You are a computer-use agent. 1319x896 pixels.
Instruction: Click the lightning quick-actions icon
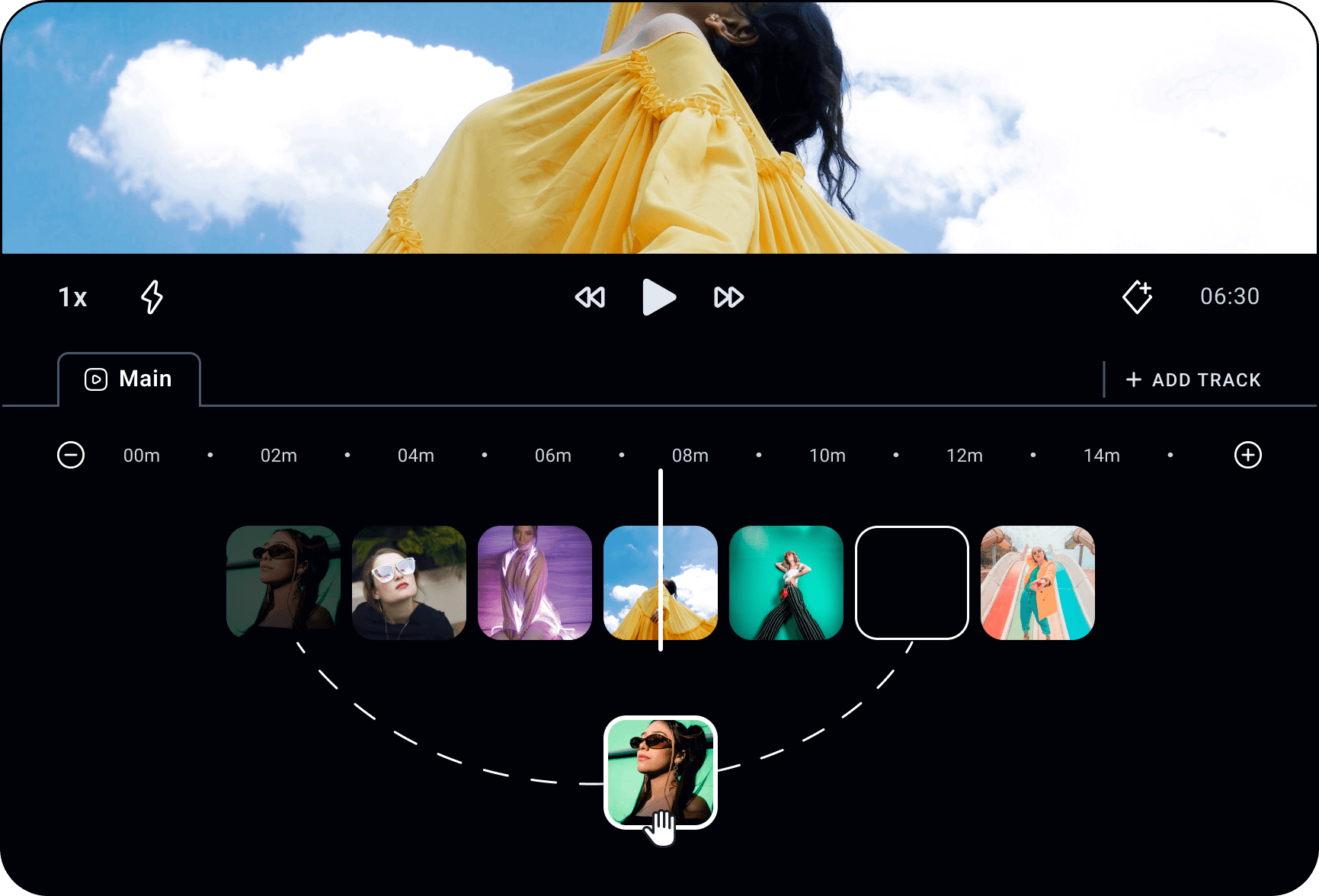[x=151, y=297]
